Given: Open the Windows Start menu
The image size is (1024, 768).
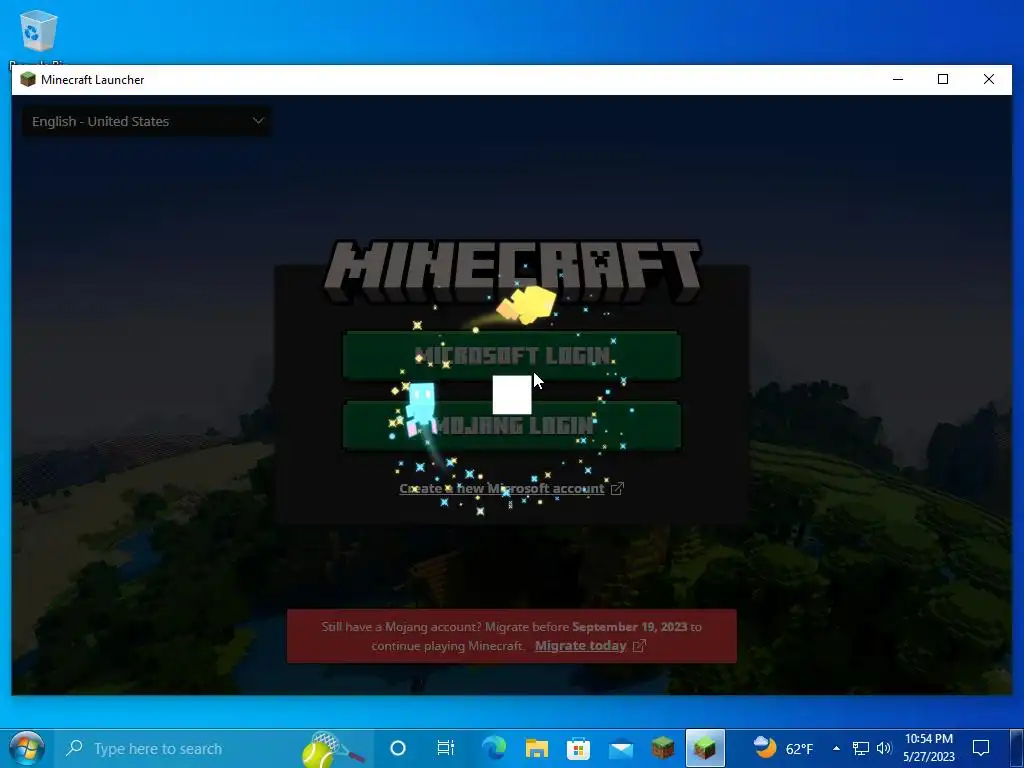Looking at the screenshot, I should pyautogui.click(x=26, y=748).
